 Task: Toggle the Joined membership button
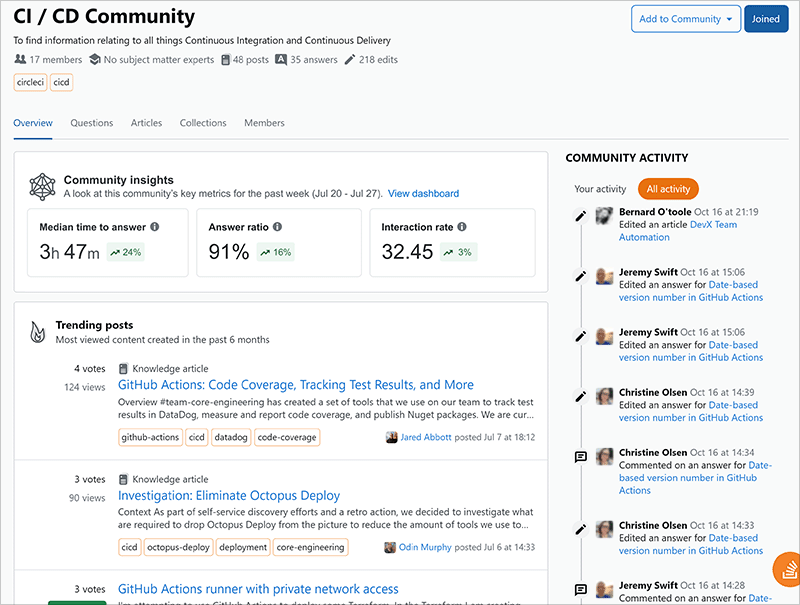coord(766,19)
